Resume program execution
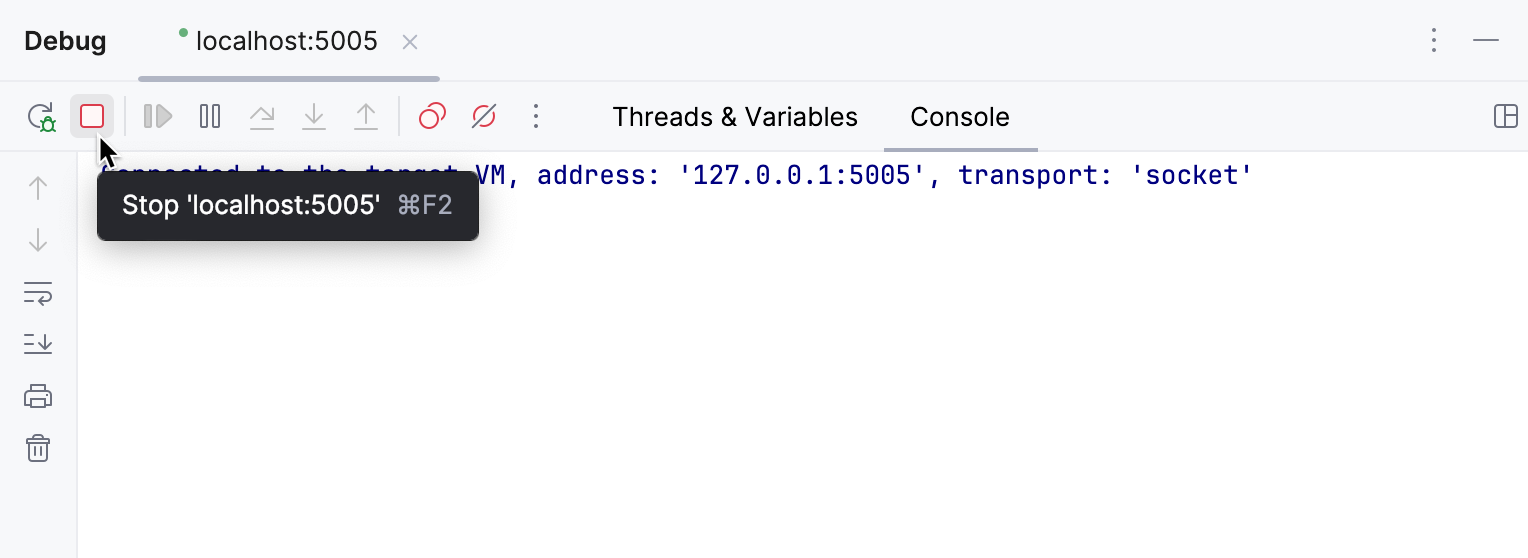This screenshot has height=558, width=1528. [158, 117]
